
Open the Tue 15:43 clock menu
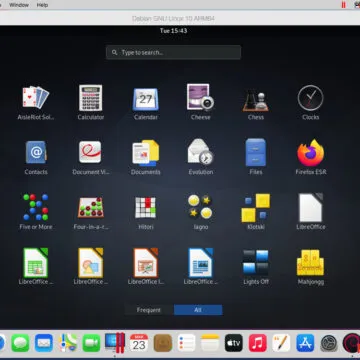(173, 31)
